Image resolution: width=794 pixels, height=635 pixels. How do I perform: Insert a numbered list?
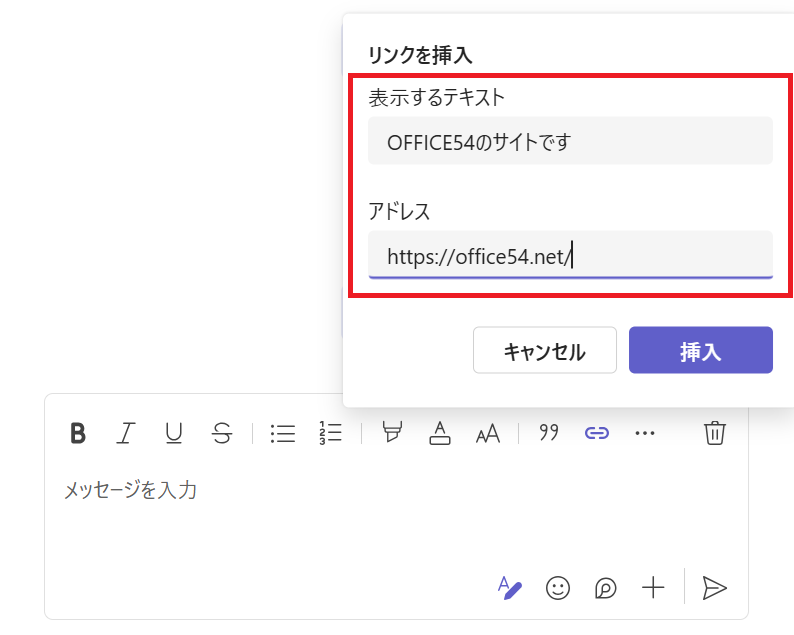[331, 433]
